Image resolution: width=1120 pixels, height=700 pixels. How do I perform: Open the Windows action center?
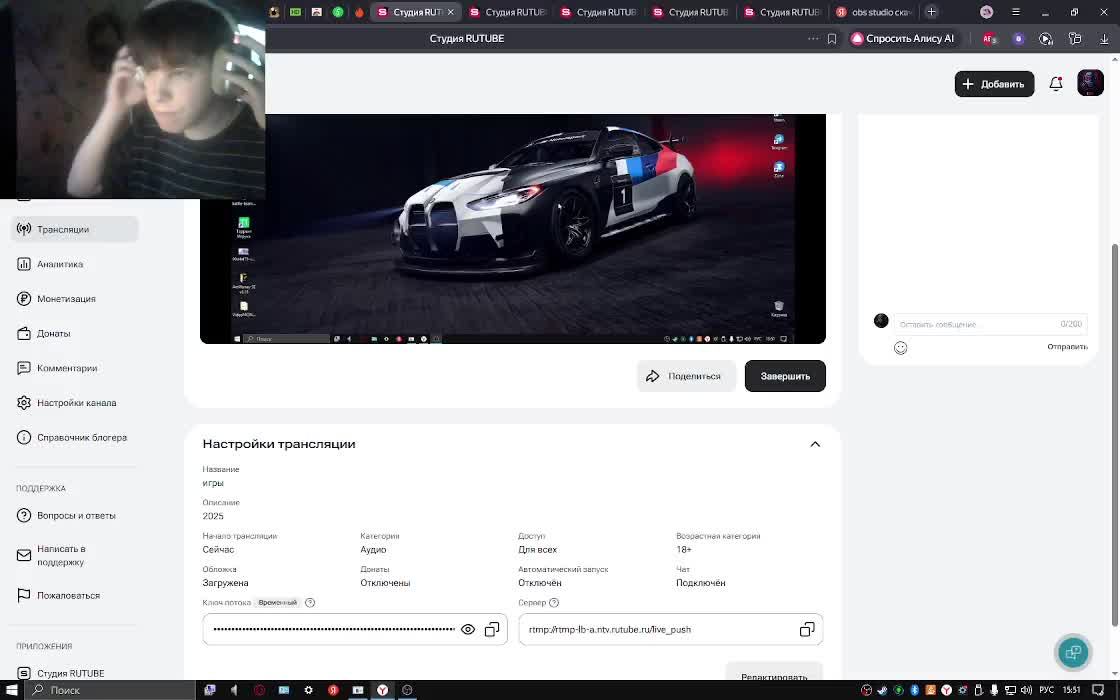click(1099, 690)
